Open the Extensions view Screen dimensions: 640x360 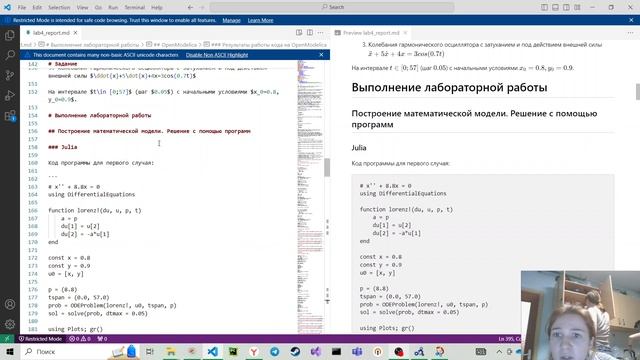[10, 116]
